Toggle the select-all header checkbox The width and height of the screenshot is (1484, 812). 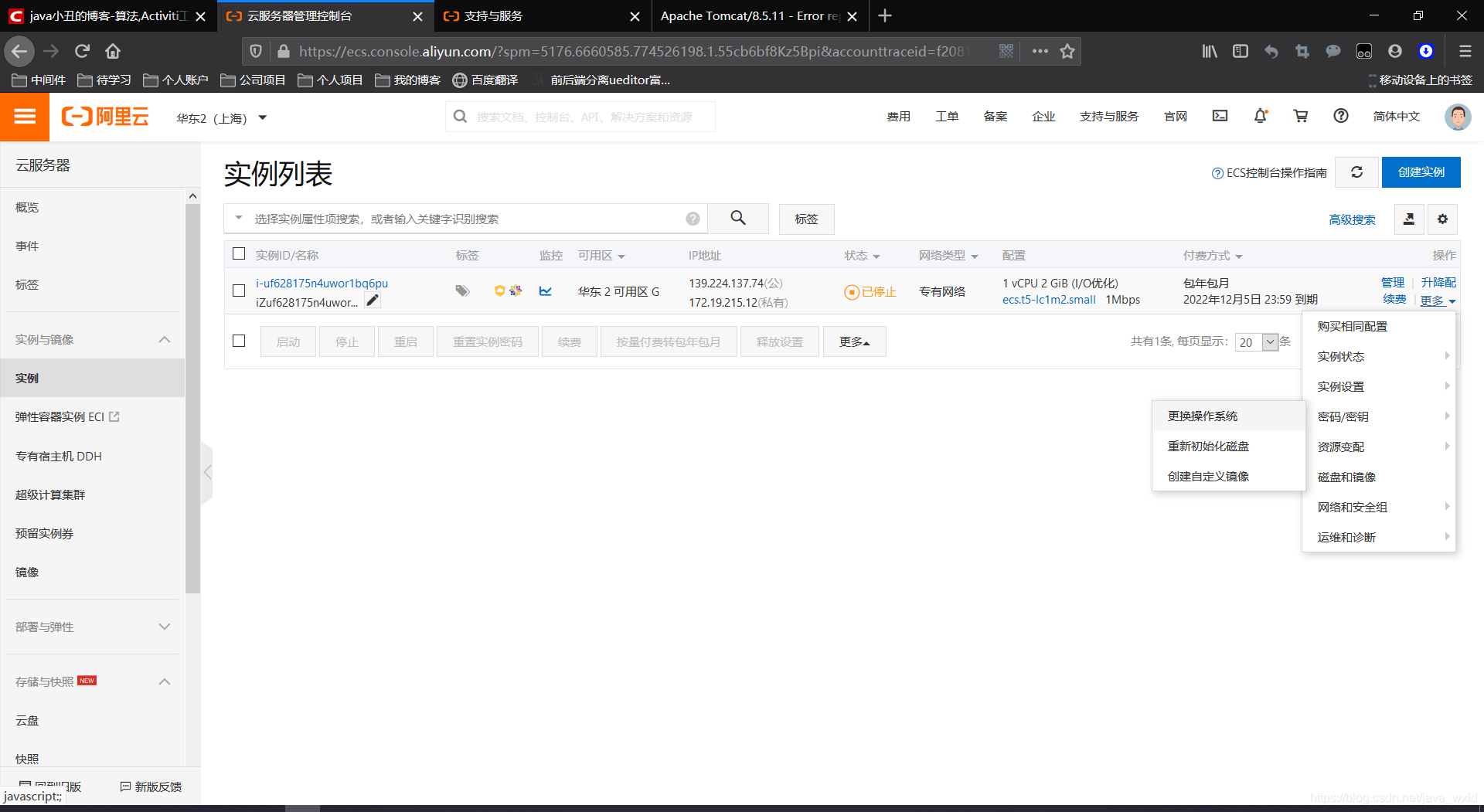239,253
